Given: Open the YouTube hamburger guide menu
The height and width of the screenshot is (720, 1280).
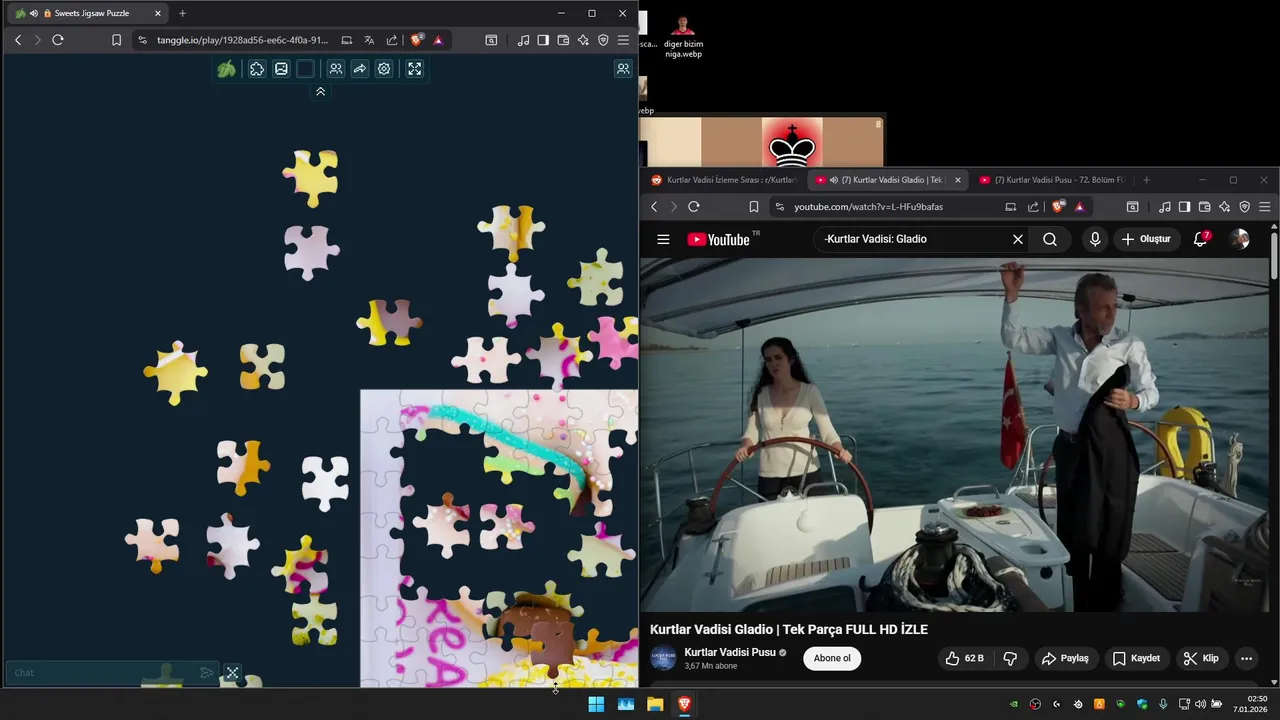Looking at the screenshot, I should pos(663,239).
